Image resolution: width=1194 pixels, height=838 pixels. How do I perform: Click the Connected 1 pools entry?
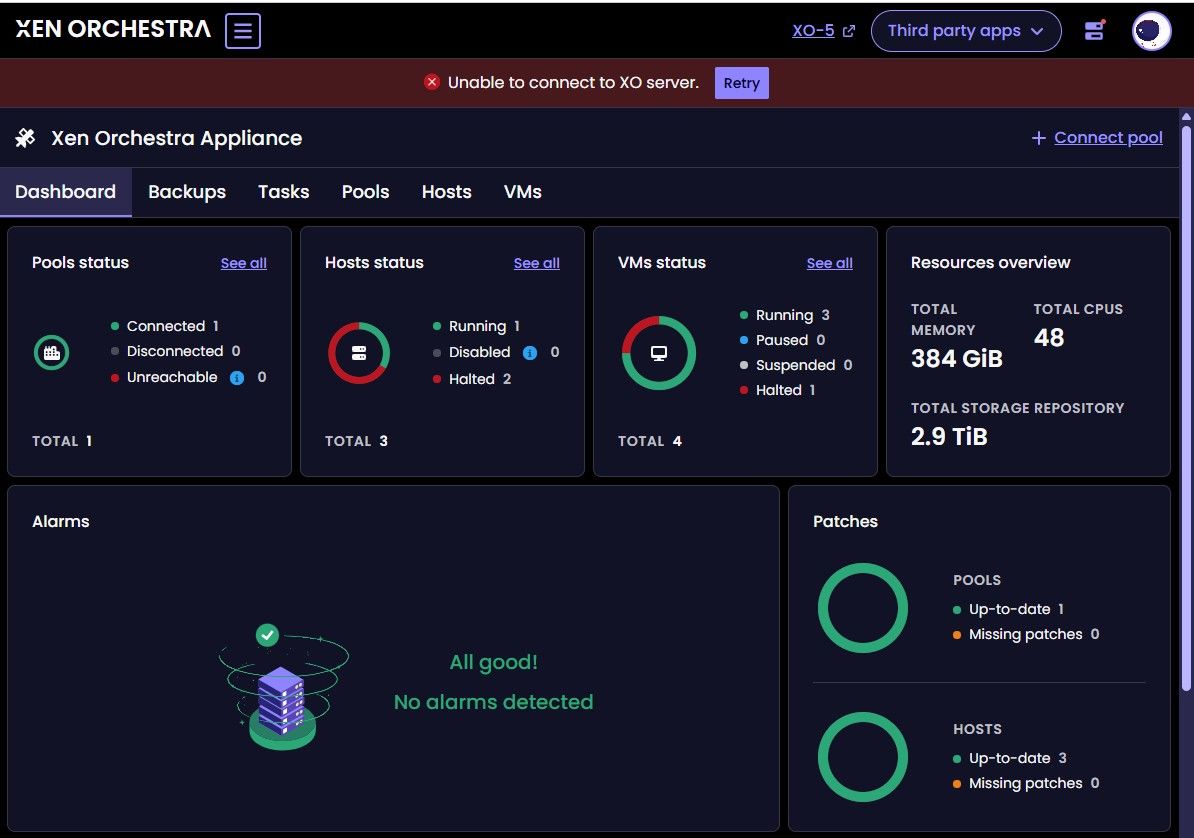(x=165, y=326)
